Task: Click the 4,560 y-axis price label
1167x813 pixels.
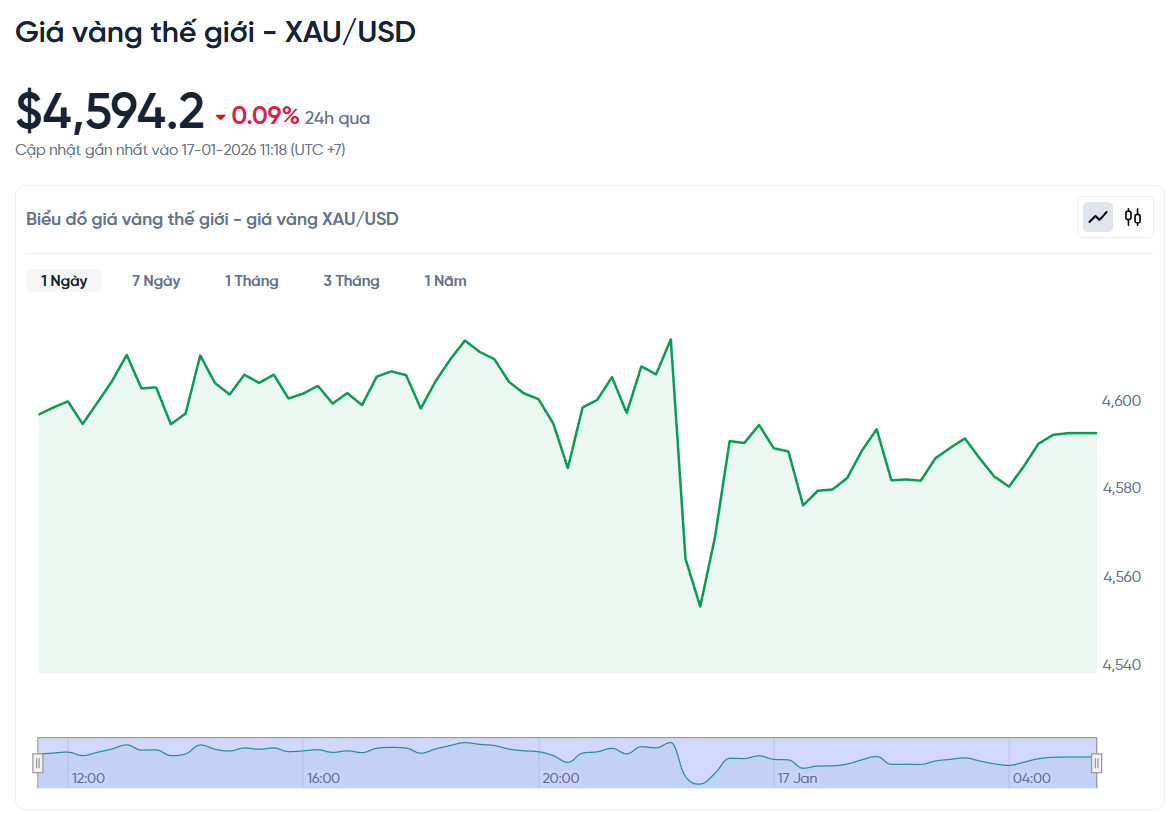Action: point(1121,577)
